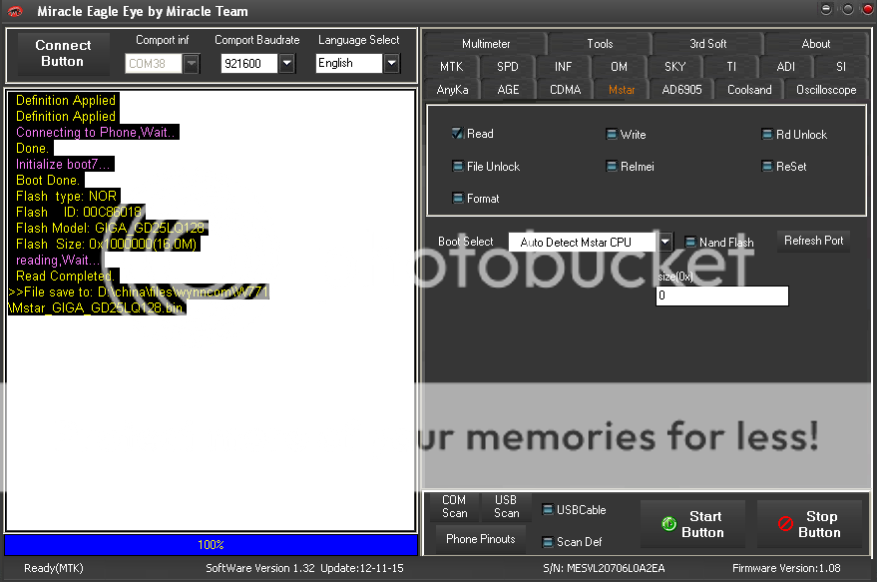The width and height of the screenshot is (877, 582).
Task: Select the SI tab
Action: point(841,67)
